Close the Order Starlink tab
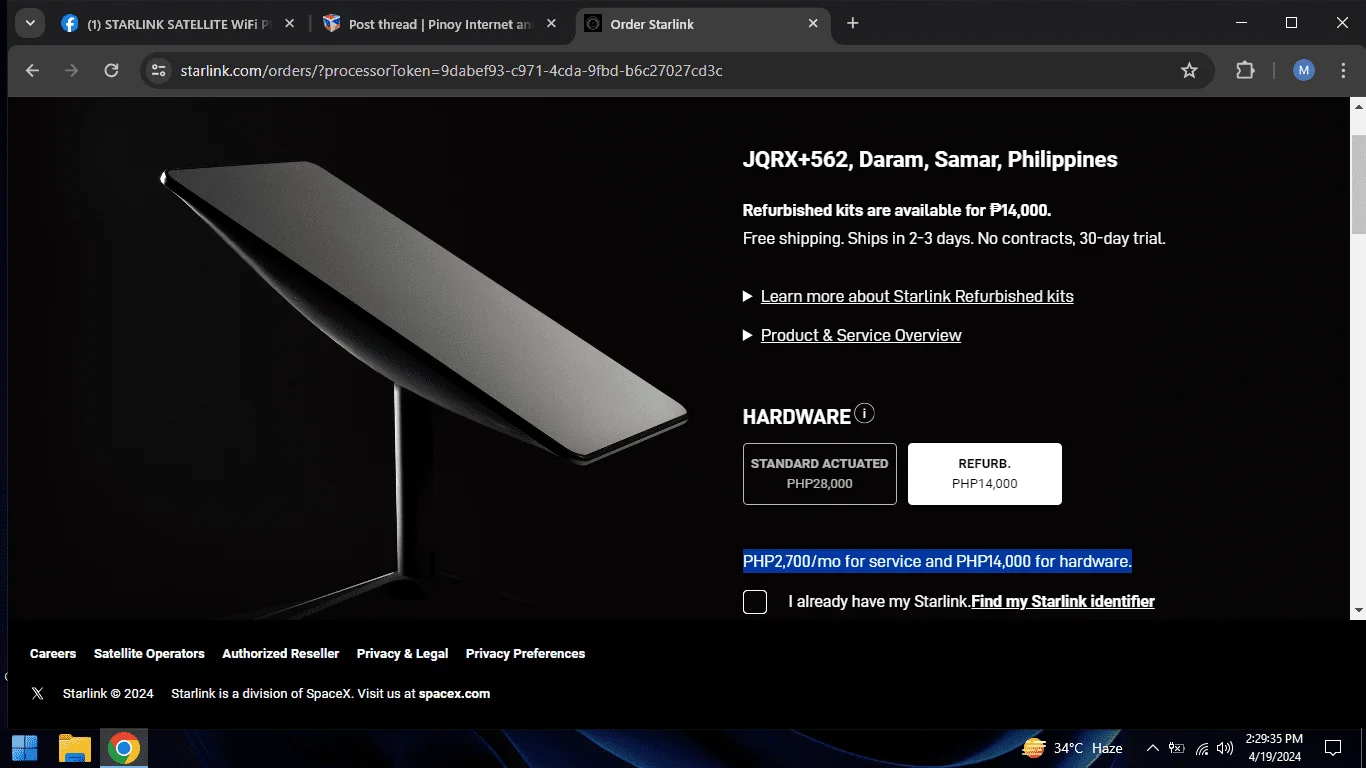Viewport: 1366px width, 768px height. pyautogui.click(x=813, y=24)
